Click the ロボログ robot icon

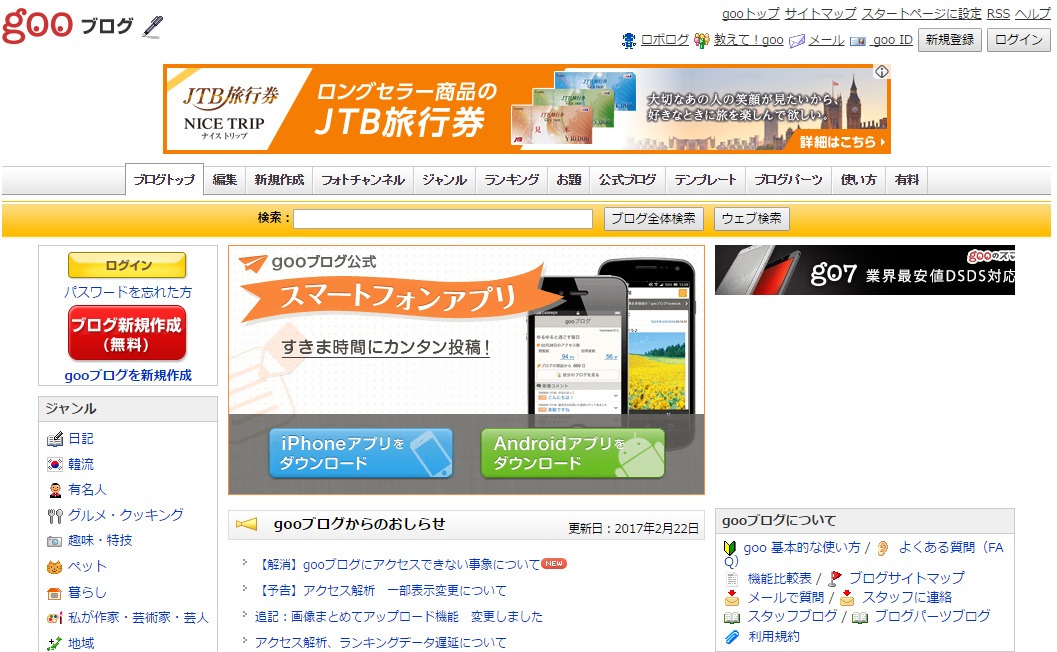628,40
